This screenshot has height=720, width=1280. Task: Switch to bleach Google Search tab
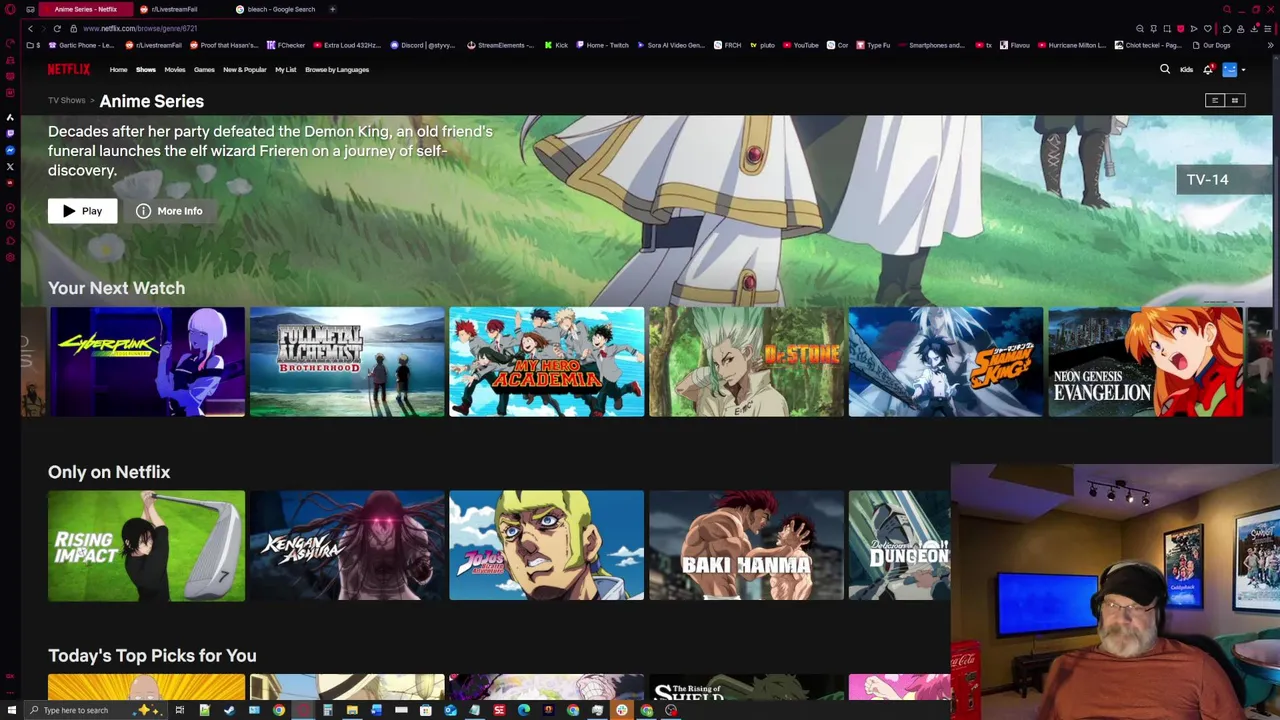coord(281,9)
